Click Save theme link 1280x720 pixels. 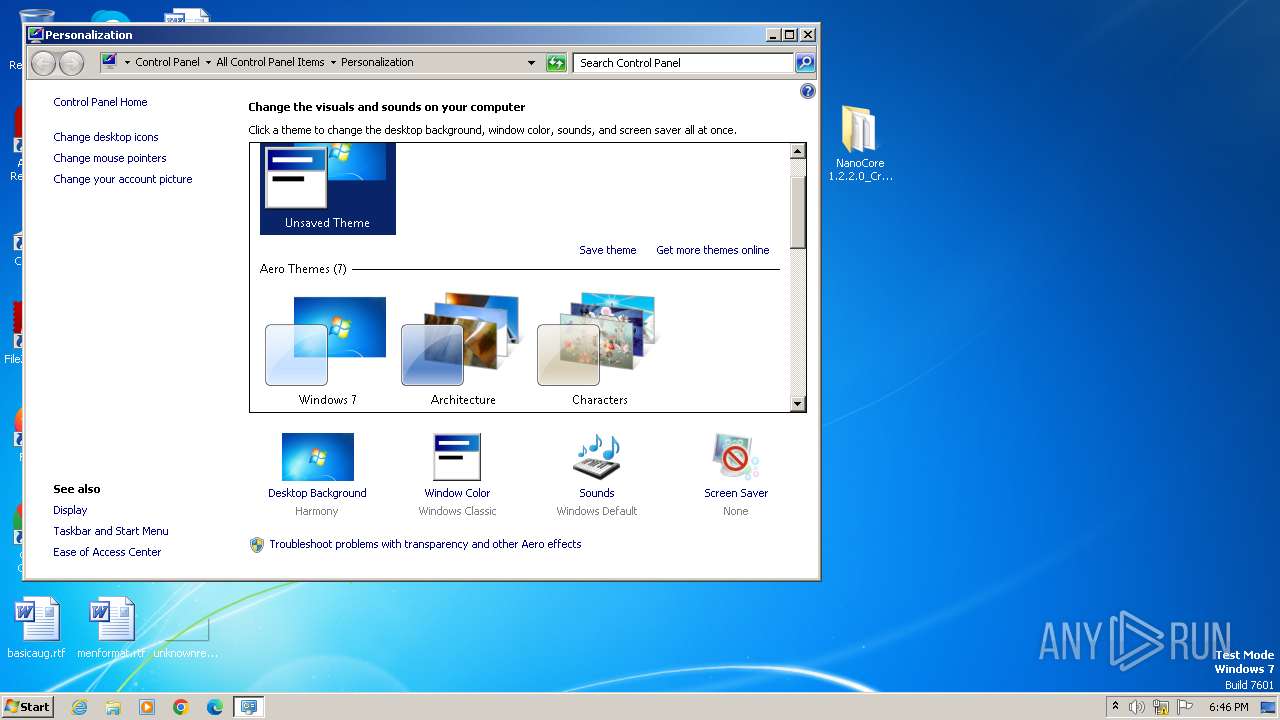click(608, 250)
